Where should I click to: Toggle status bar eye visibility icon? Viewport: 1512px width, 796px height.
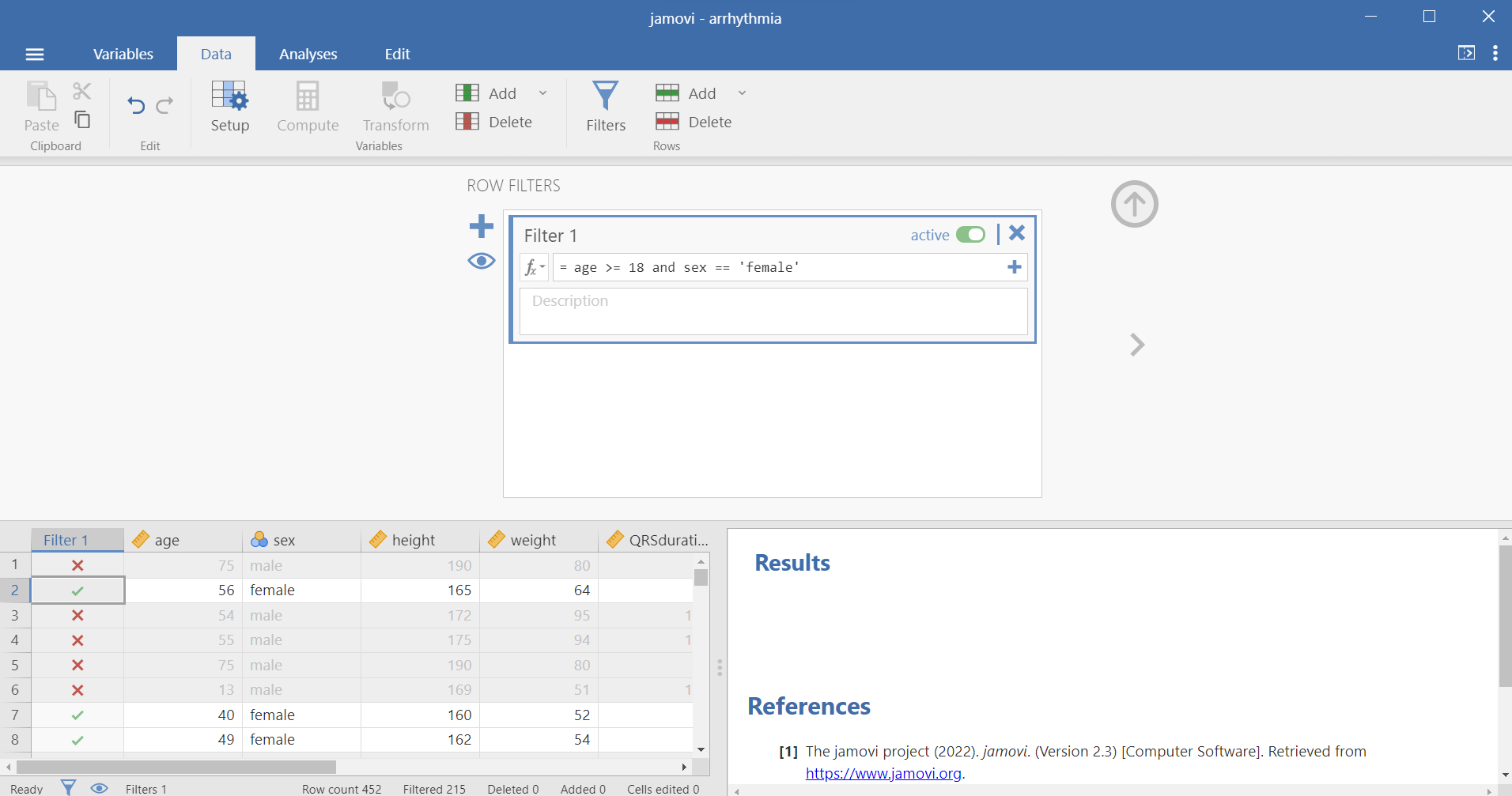click(x=99, y=788)
